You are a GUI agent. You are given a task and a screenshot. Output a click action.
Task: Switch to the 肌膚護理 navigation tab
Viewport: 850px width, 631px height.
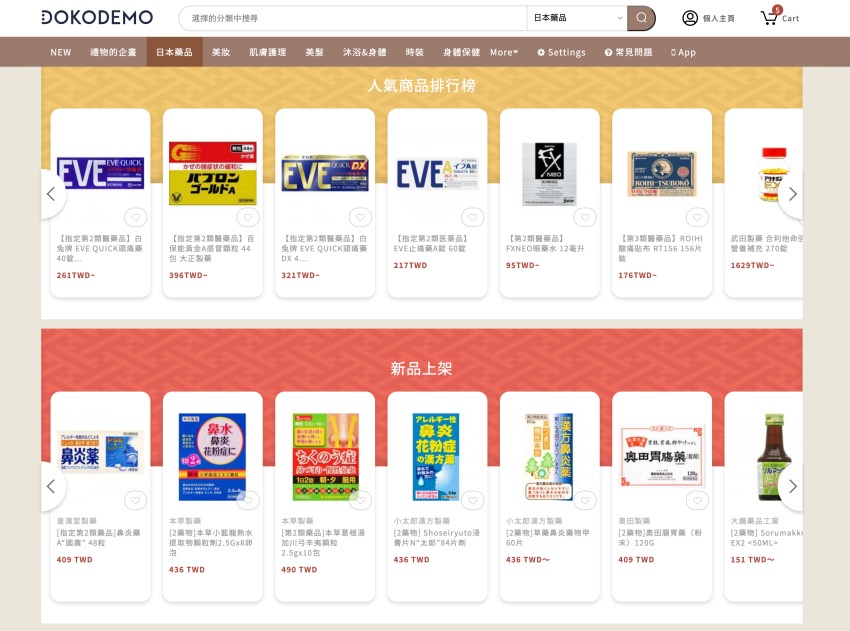268,53
